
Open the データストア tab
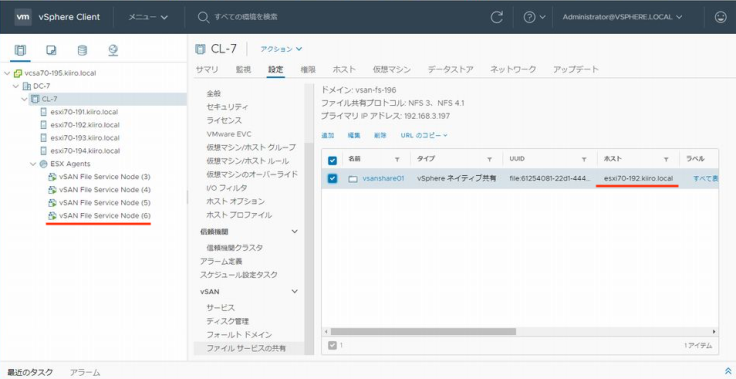(x=450, y=70)
